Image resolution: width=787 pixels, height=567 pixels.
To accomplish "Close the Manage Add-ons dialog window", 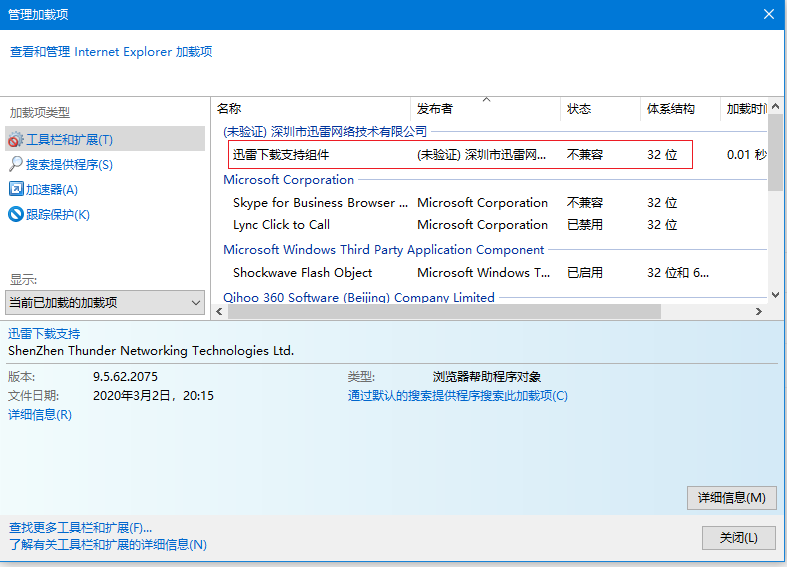I will point(768,14).
